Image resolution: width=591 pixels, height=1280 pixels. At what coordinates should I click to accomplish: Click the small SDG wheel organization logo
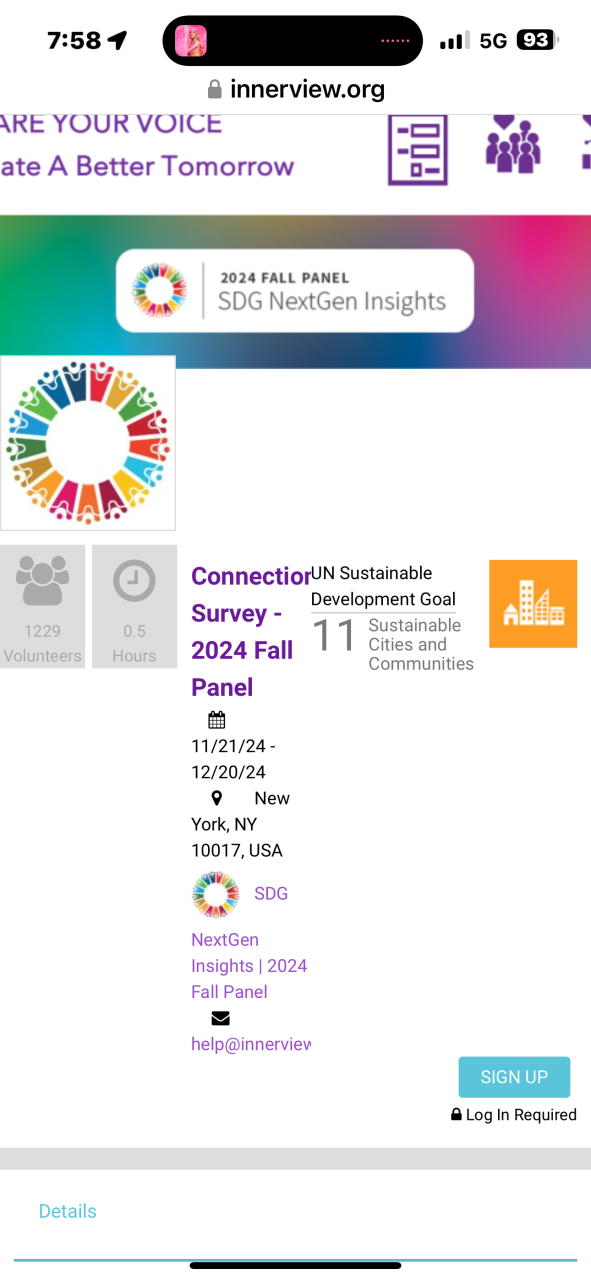click(216, 894)
